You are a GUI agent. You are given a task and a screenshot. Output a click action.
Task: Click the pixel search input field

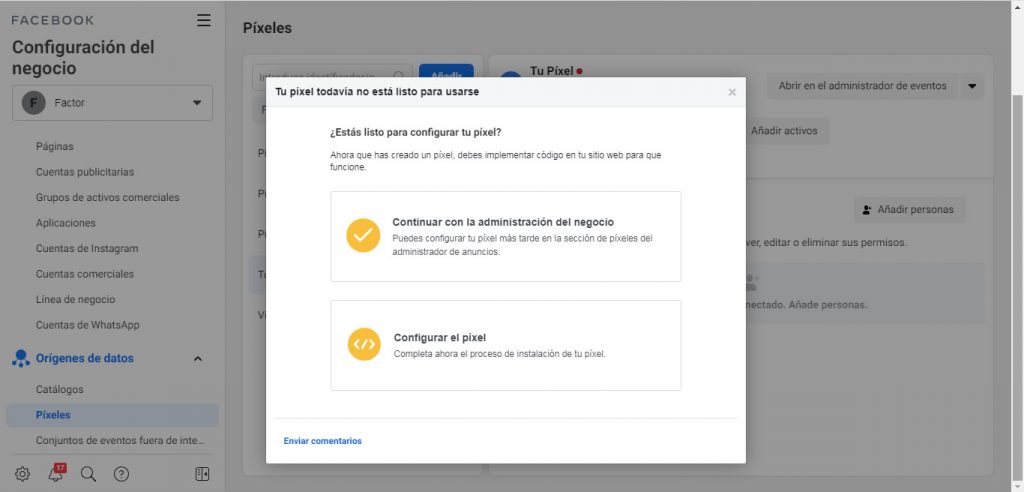click(x=332, y=72)
